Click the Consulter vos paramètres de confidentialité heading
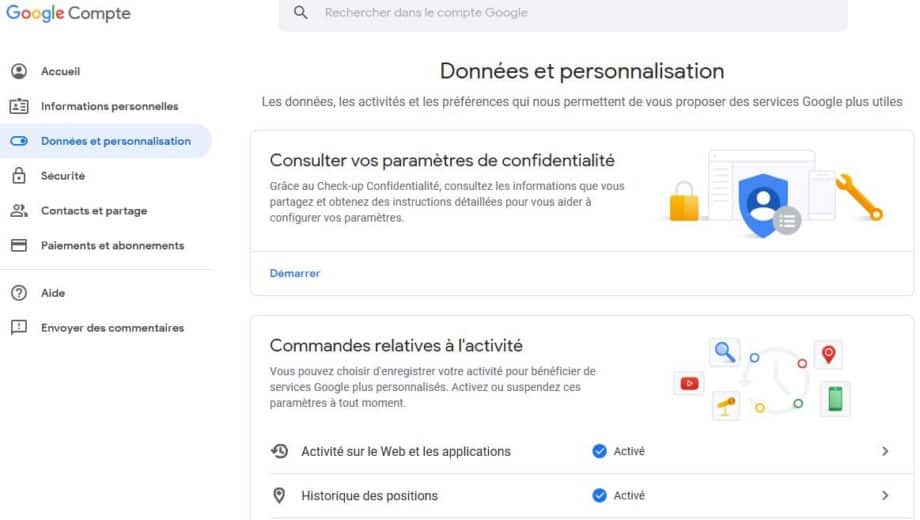Image resolution: width=920 pixels, height=520 pixels. click(x=442, y=160)
